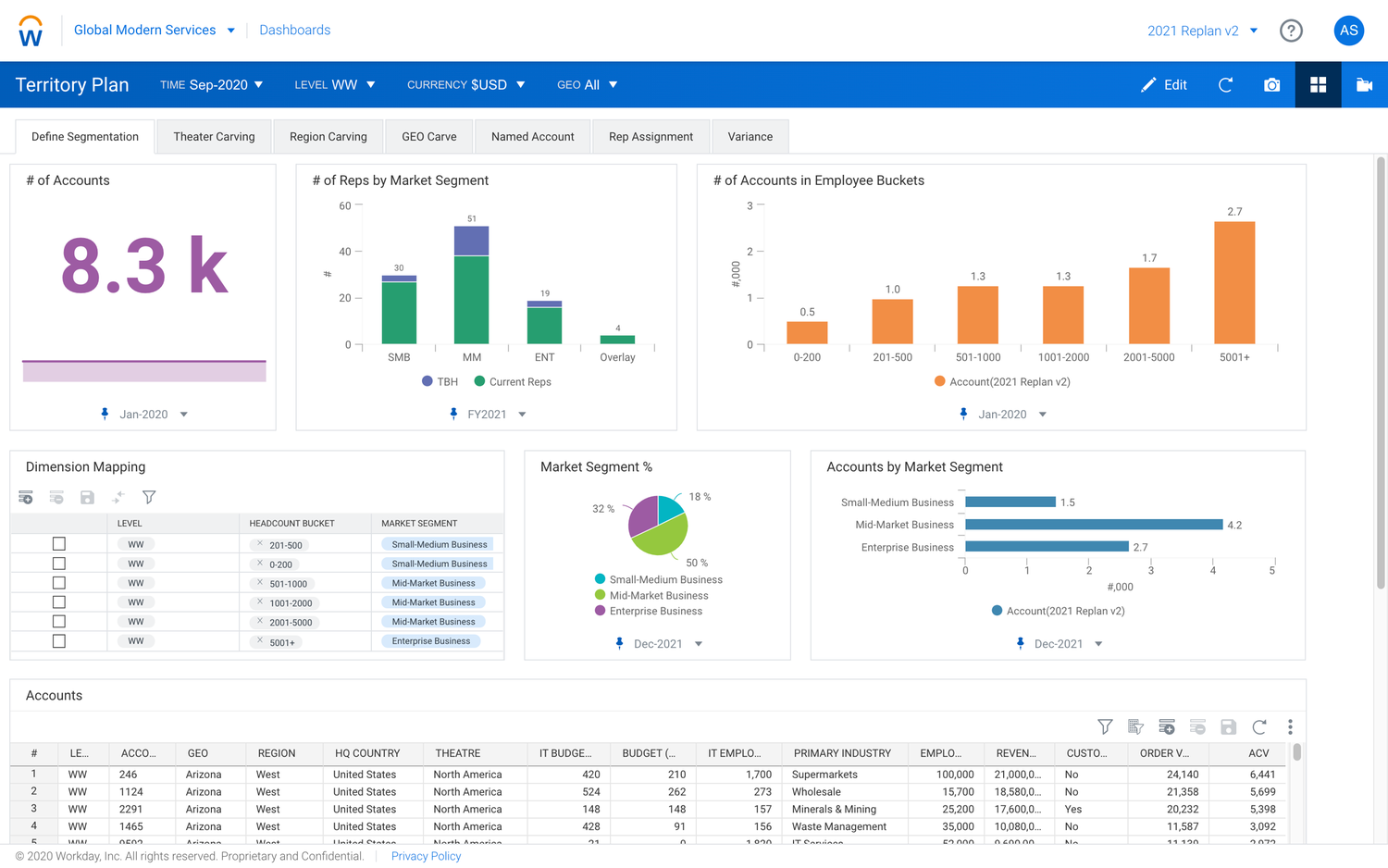Open the Accounts table kebab menu

(1290, 726)
